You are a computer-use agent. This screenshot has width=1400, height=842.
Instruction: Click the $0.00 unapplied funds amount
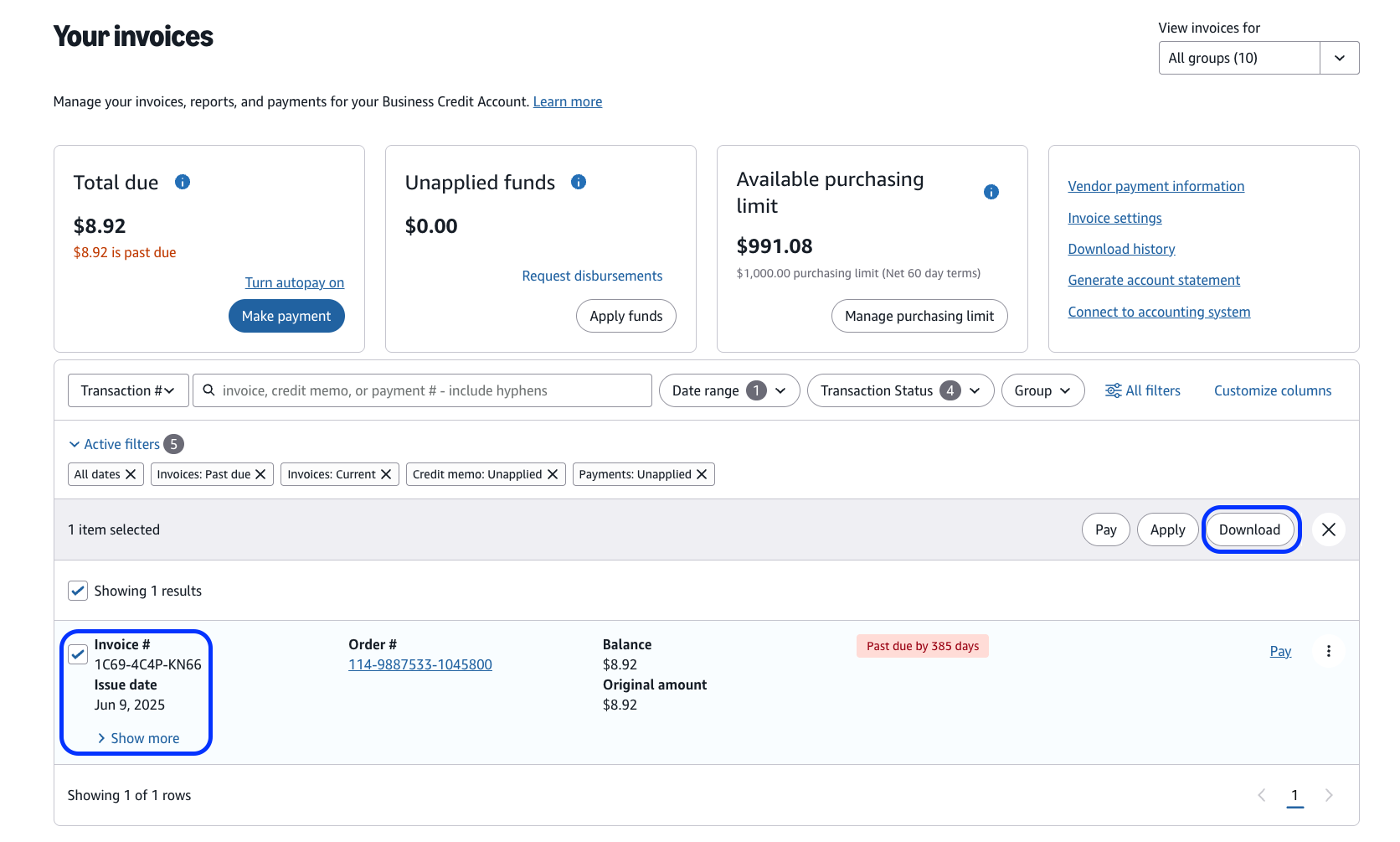click(x=431, y=226)
